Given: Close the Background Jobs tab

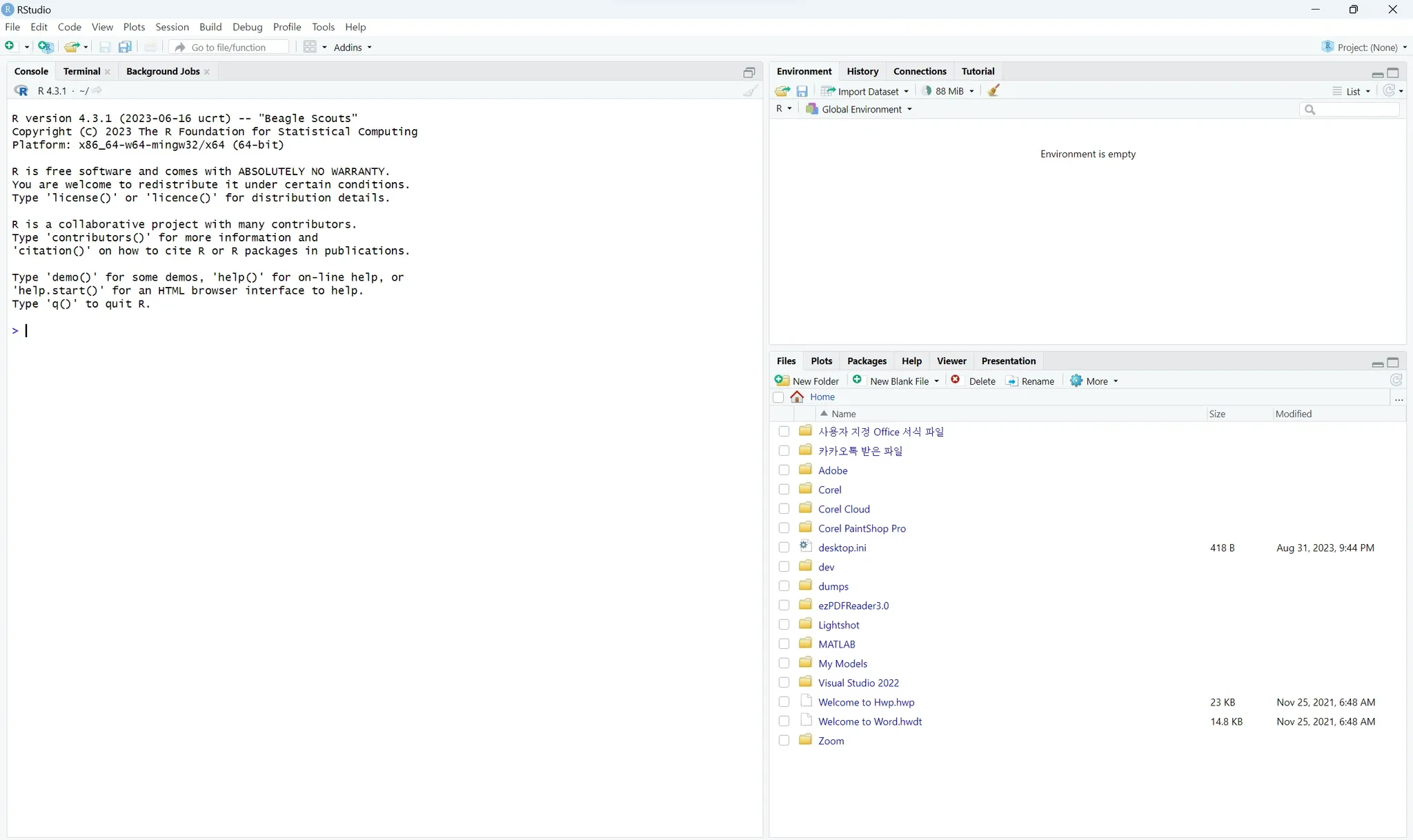Looking at the screenshot, I should pyautogui.click(x=207, y=72).
